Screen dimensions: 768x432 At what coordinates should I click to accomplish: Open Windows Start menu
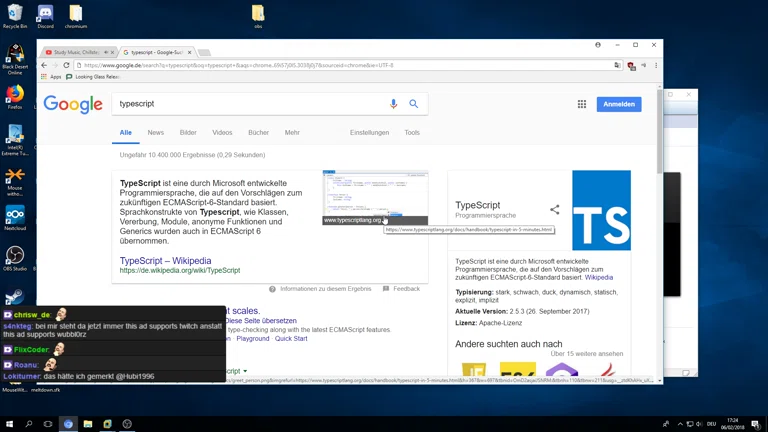9,424
